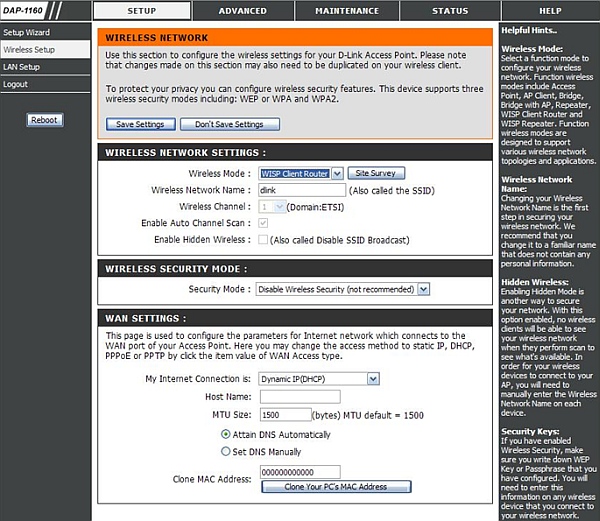The image size is (600, 521).
Task: Click Logout in the sidebar
Action: point(15,84)
